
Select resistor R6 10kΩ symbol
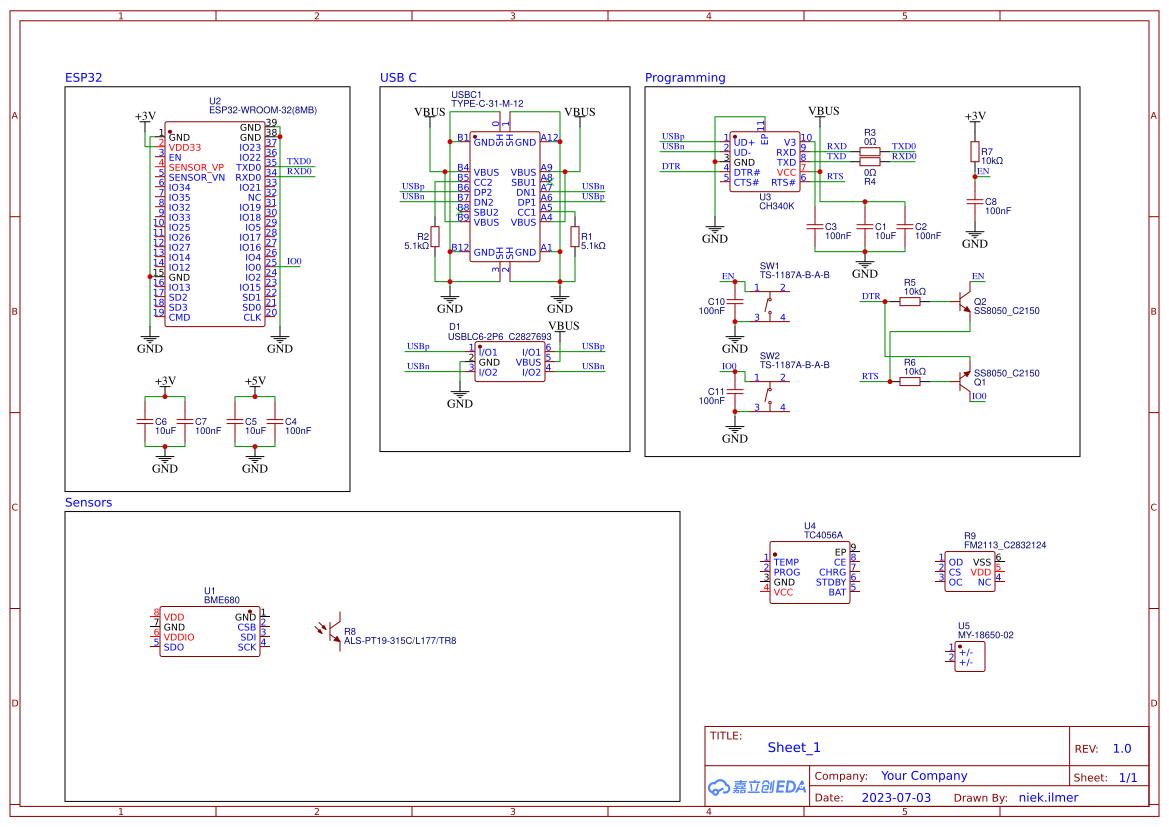910,381
